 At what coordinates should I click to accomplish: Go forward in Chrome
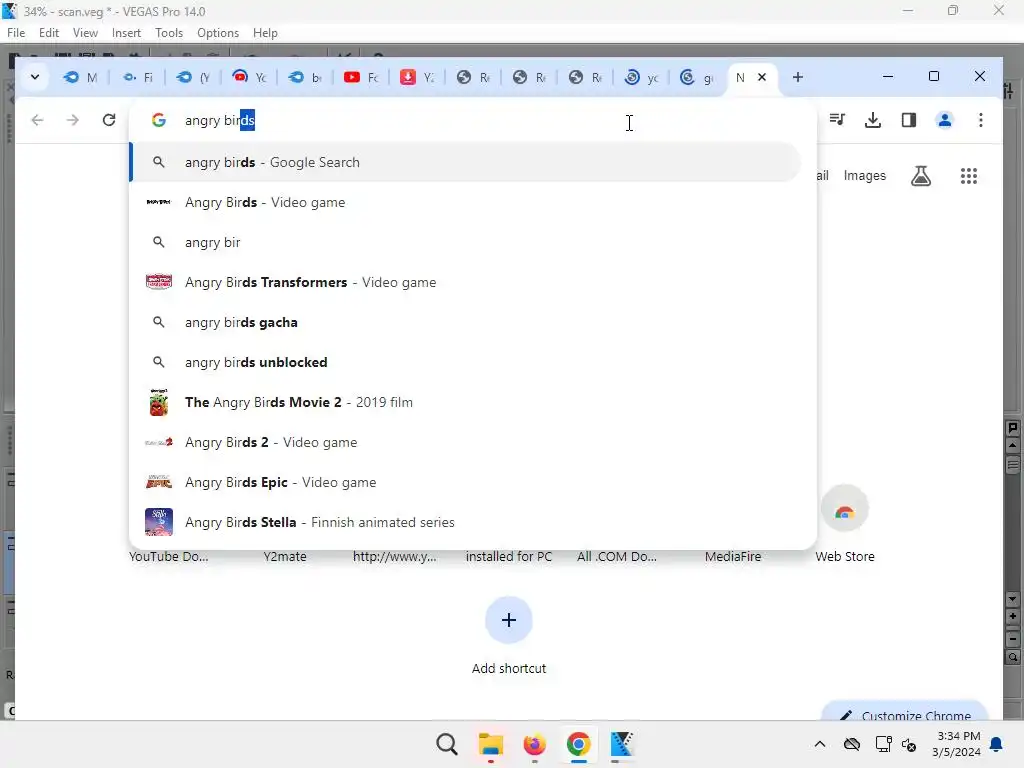pyautogui.click(x=72, y=120)
